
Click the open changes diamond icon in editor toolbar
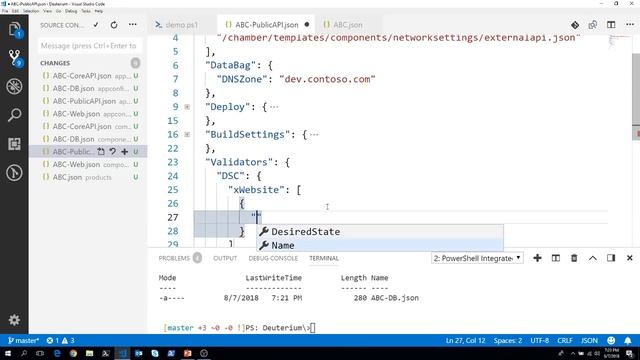[575, 25]
